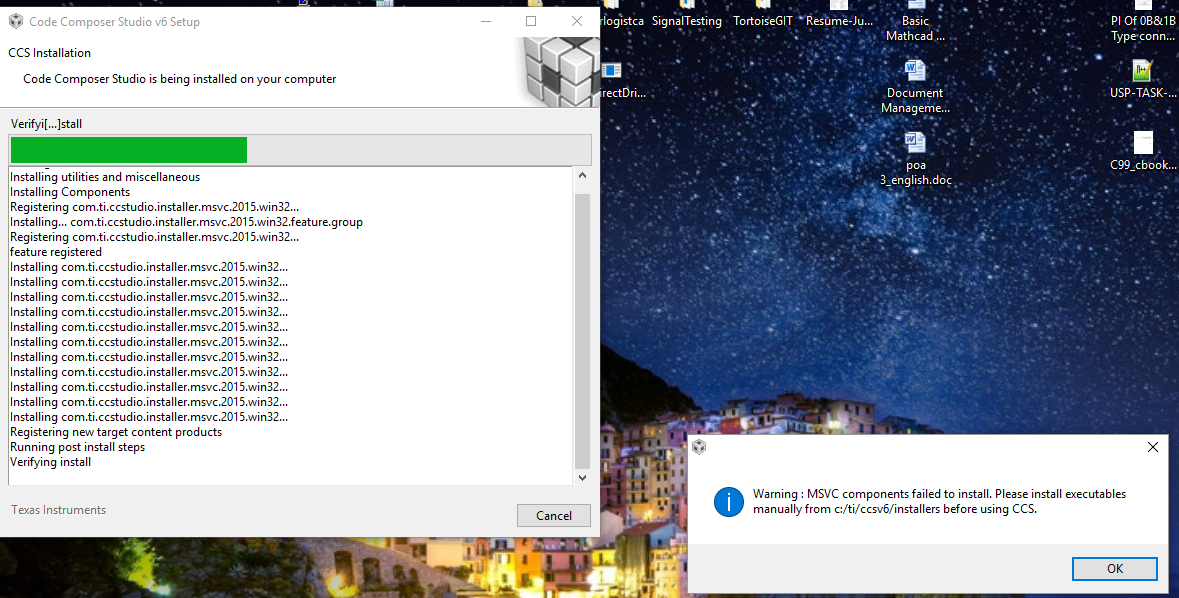Screen dimensions: 1179x598
Task: Click the install log scrollbar down arrow
Action: (x=582, y=477)
